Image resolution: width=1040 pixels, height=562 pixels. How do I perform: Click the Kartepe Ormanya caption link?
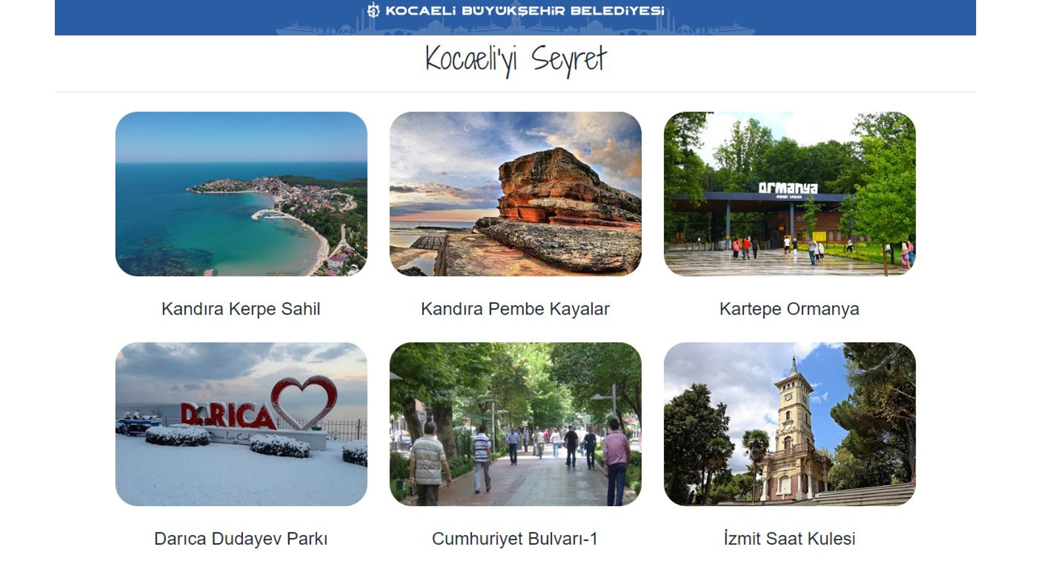click(x=789, y=309)
